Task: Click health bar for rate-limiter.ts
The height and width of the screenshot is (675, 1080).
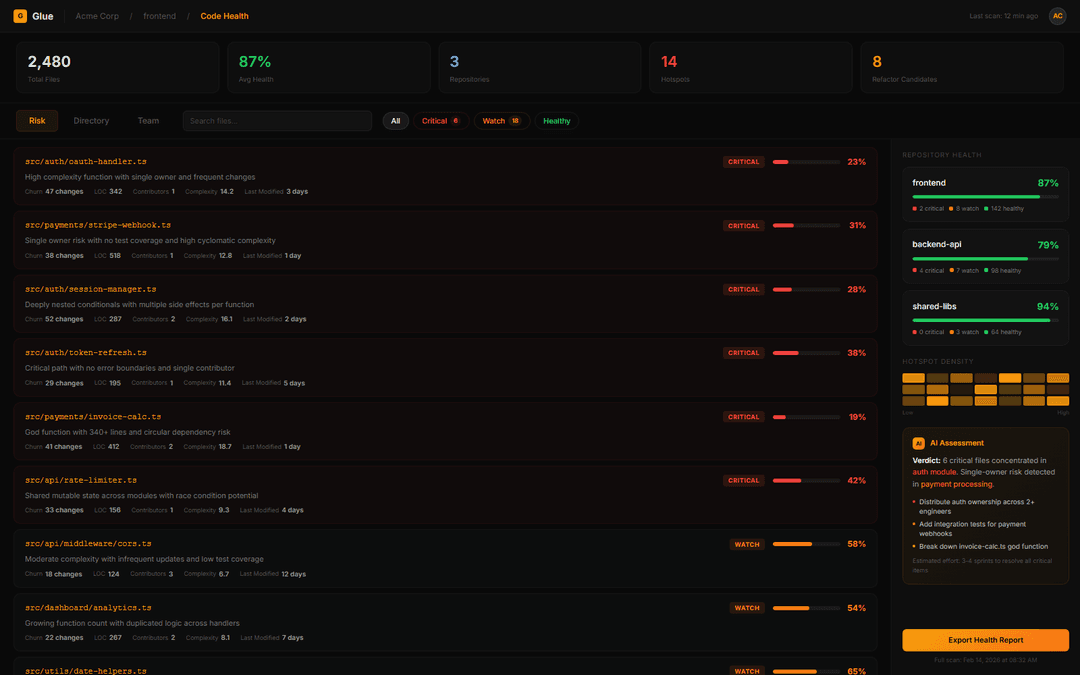Action: click(806, 481)
